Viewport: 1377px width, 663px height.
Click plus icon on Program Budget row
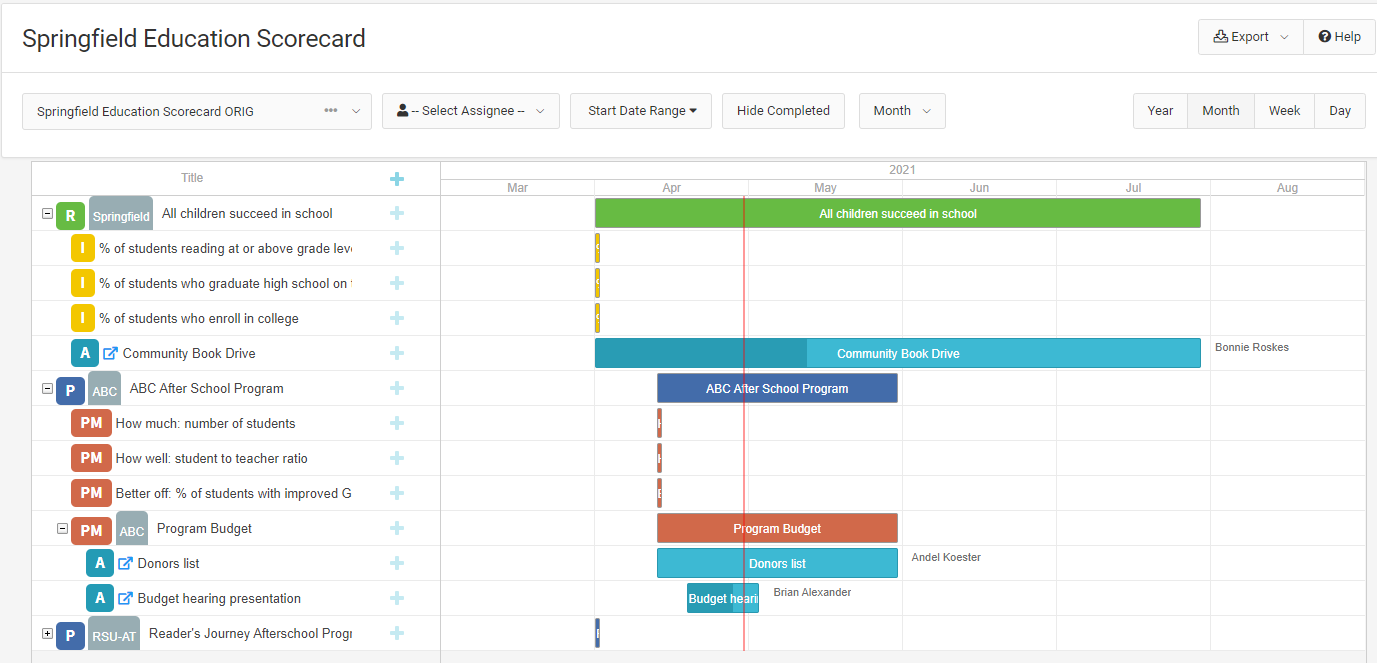click(397, 528)
